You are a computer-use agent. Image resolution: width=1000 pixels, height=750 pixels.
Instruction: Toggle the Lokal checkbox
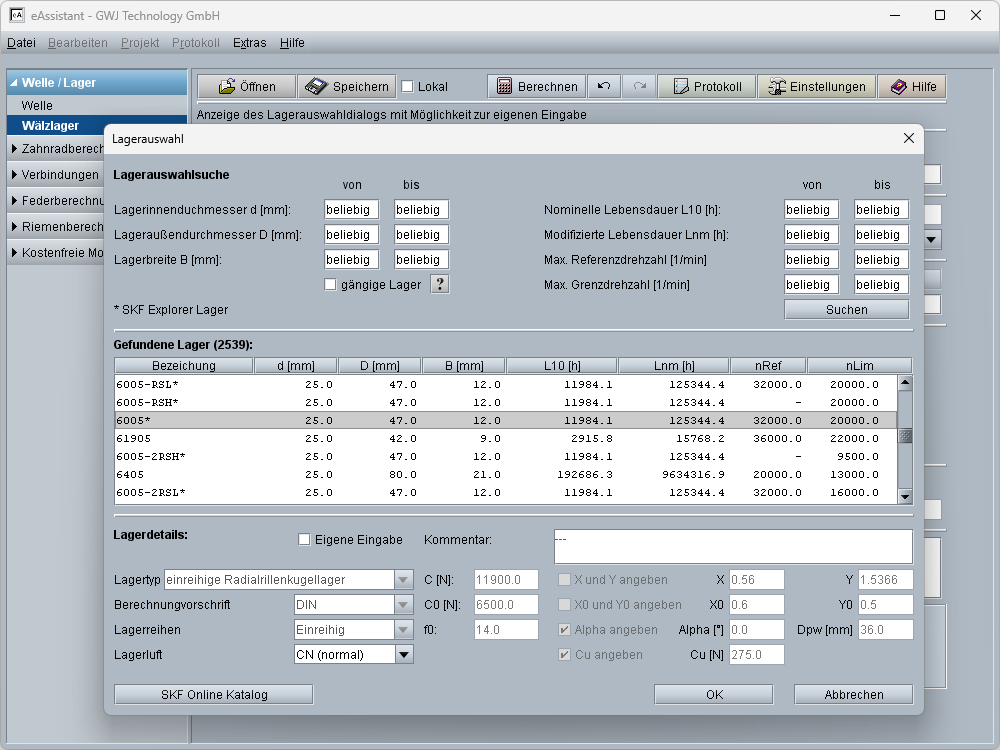pos(407,87)
